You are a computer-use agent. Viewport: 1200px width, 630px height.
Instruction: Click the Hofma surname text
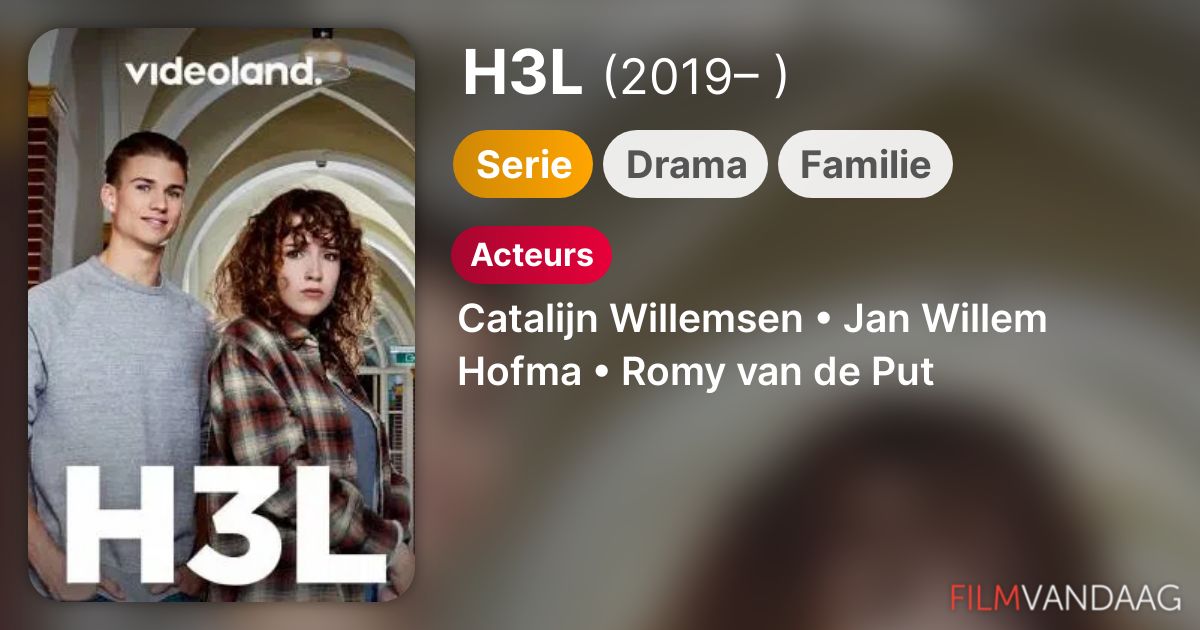pos(519,372)
